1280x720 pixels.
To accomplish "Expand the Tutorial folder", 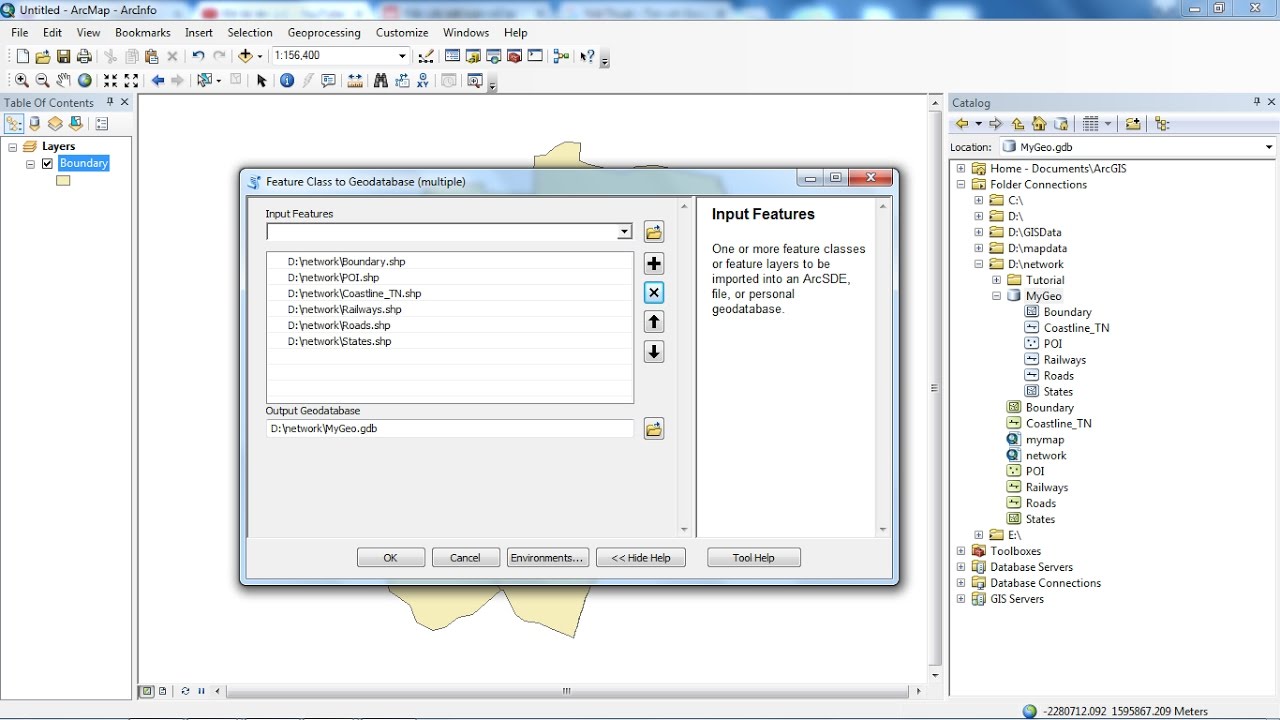I will [x=997, y=281].
